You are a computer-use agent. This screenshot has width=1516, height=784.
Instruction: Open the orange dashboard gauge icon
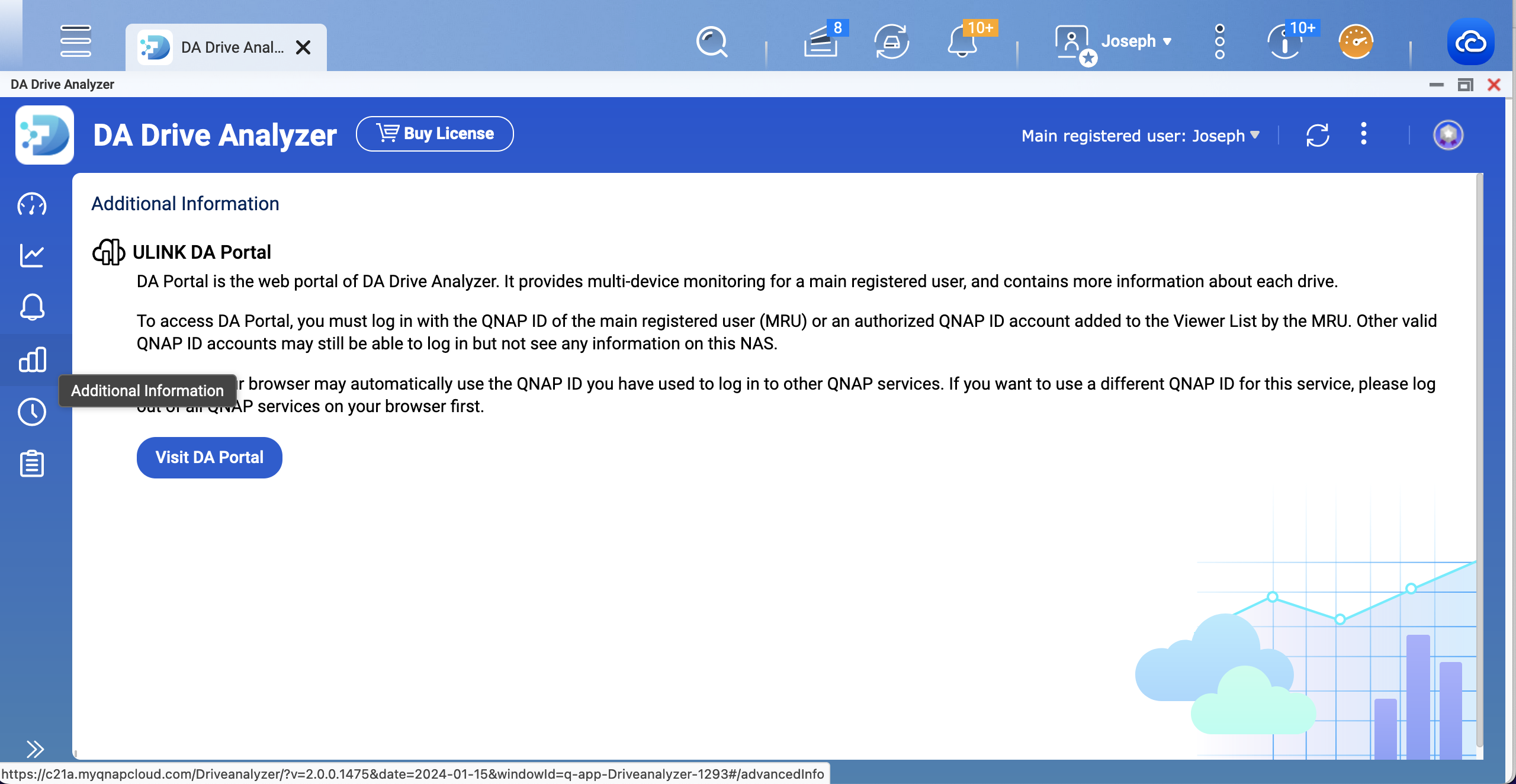[x=1356, y=42]
